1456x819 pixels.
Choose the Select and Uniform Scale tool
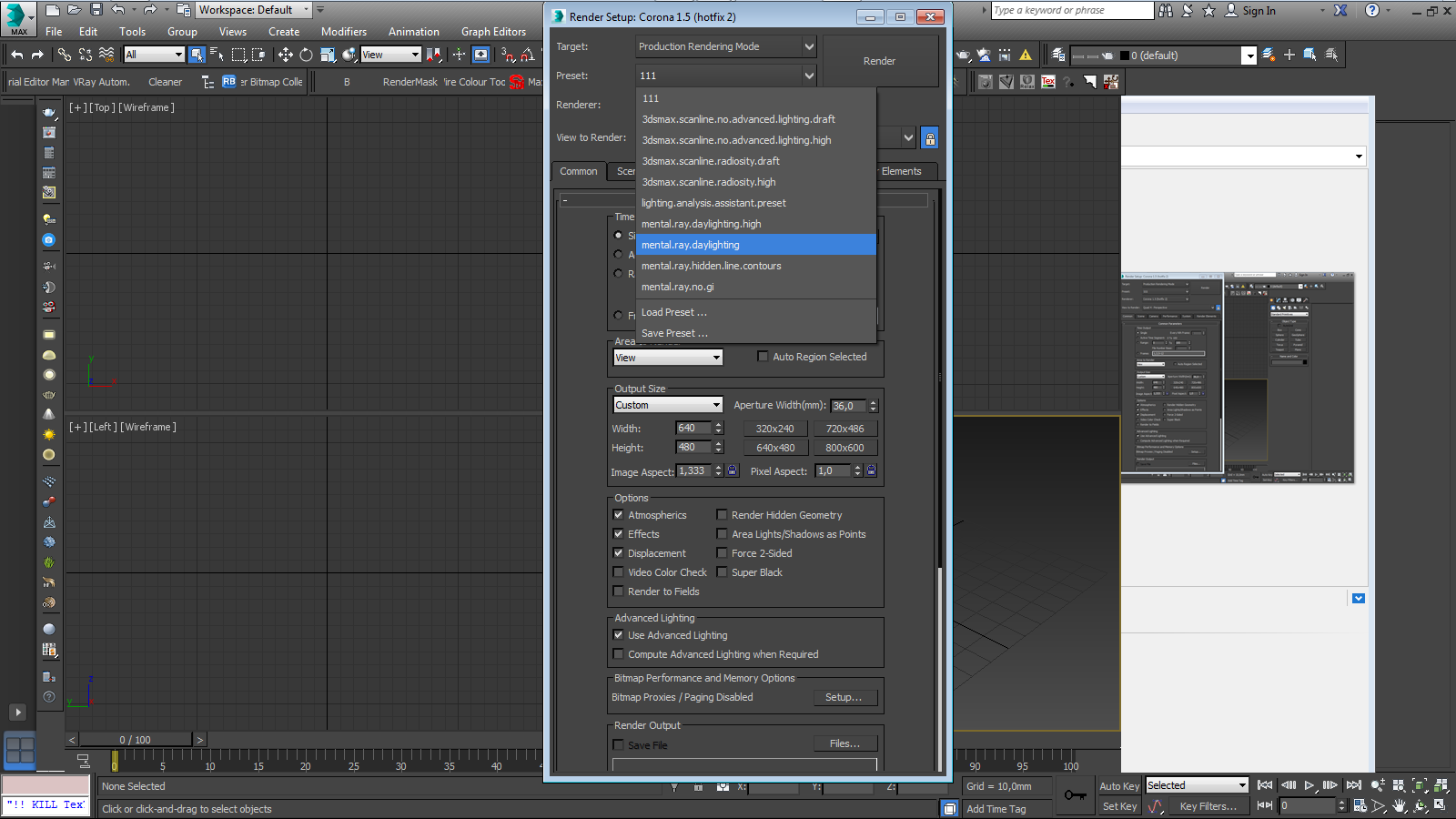pos(328,55)
